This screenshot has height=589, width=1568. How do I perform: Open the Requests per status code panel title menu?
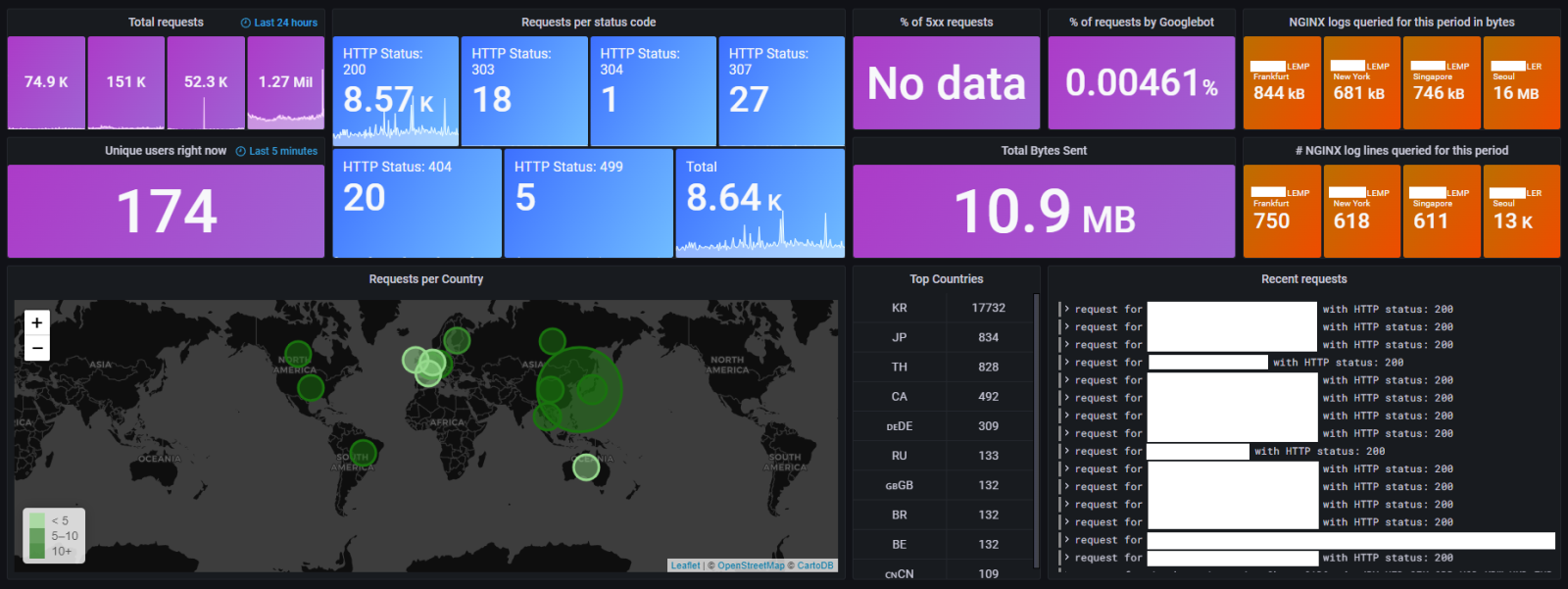588,22
